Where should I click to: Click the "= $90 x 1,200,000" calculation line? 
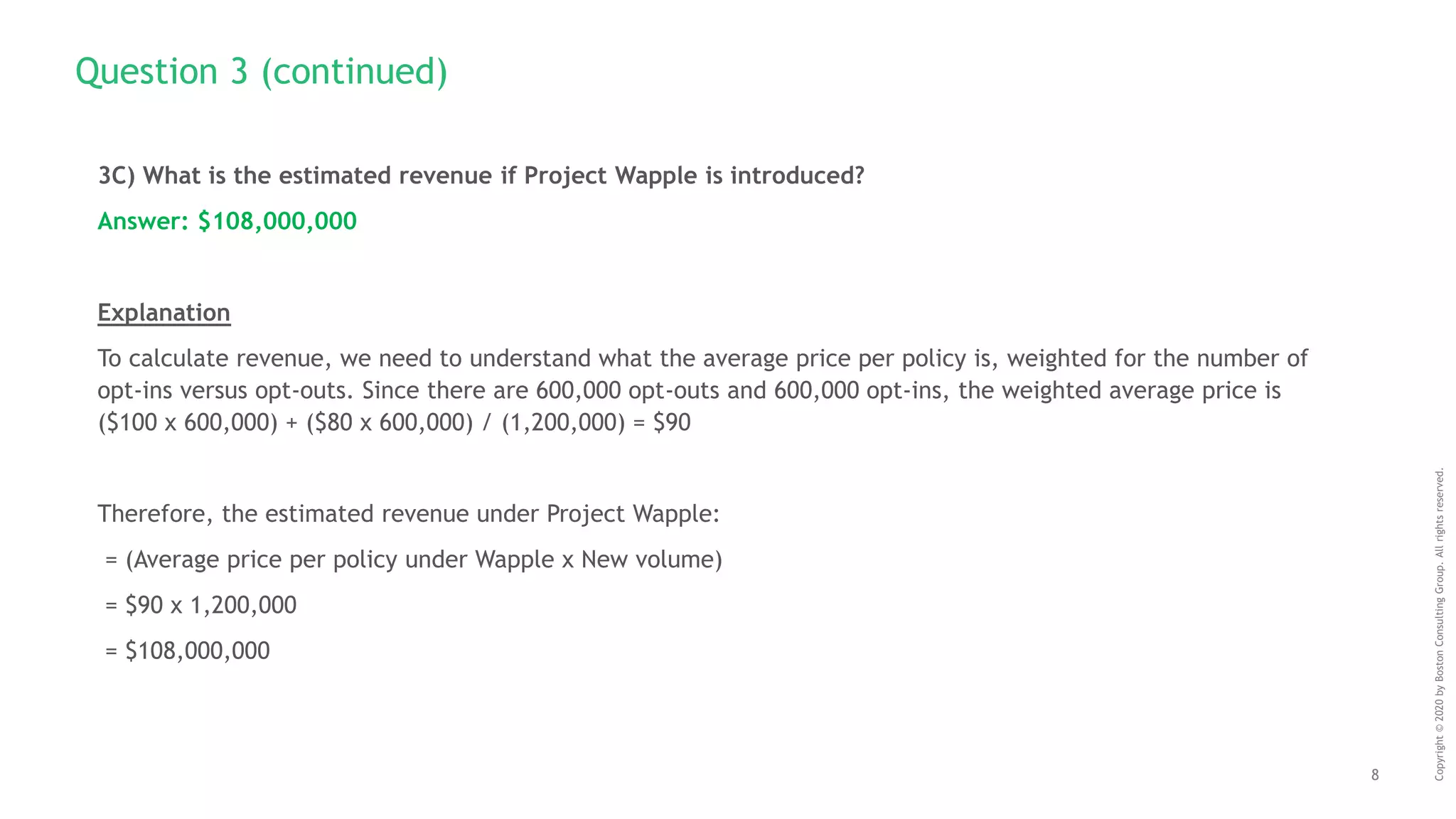(200, 605)
